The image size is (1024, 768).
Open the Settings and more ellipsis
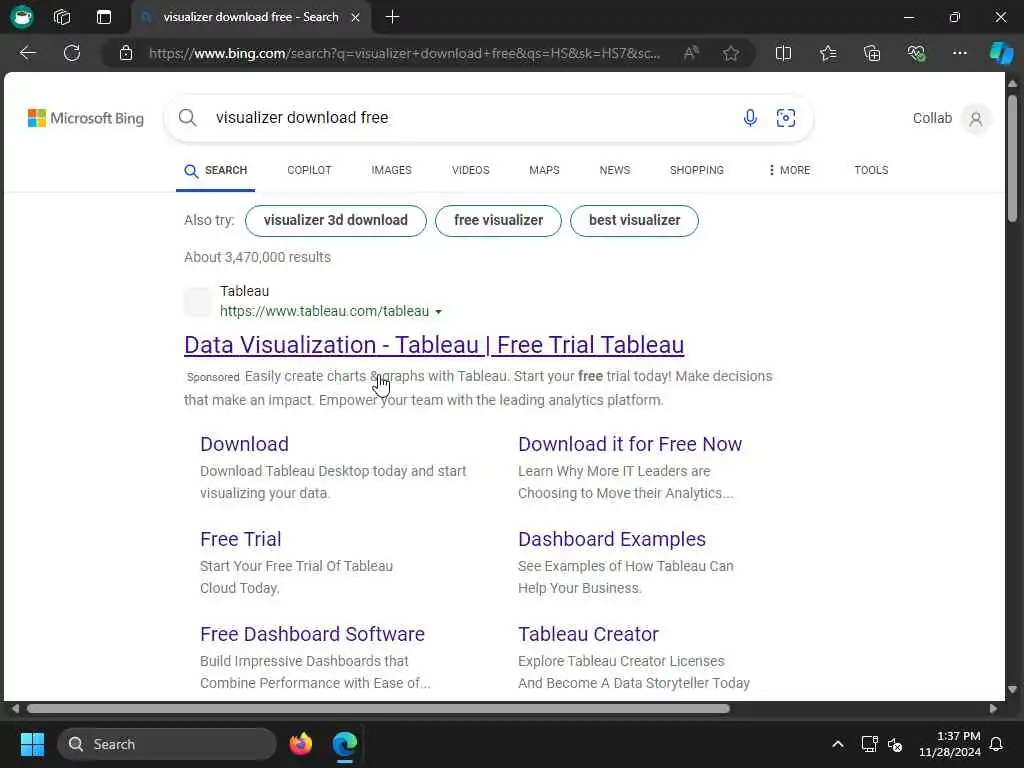coord(959,53)
